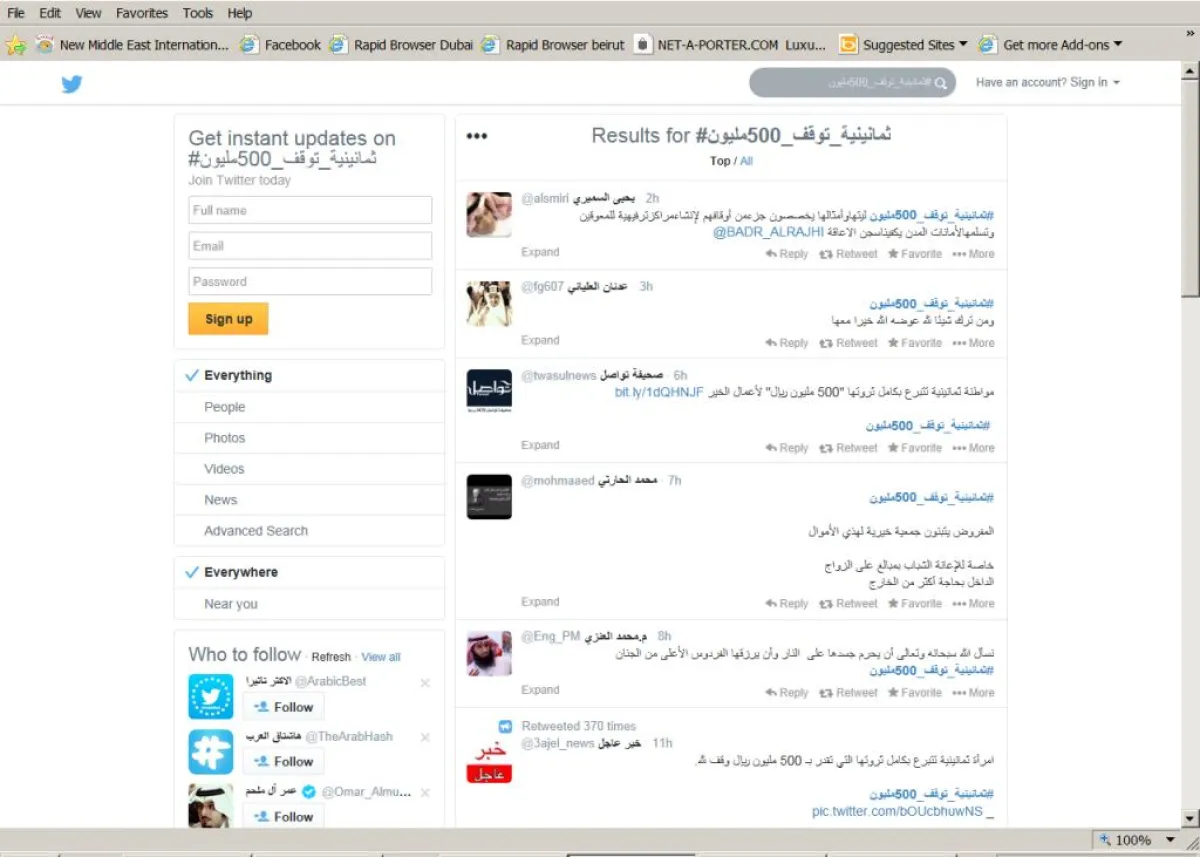Choose the People filter option
Viewport: 1200px width, 857px height.
point(225,407)
